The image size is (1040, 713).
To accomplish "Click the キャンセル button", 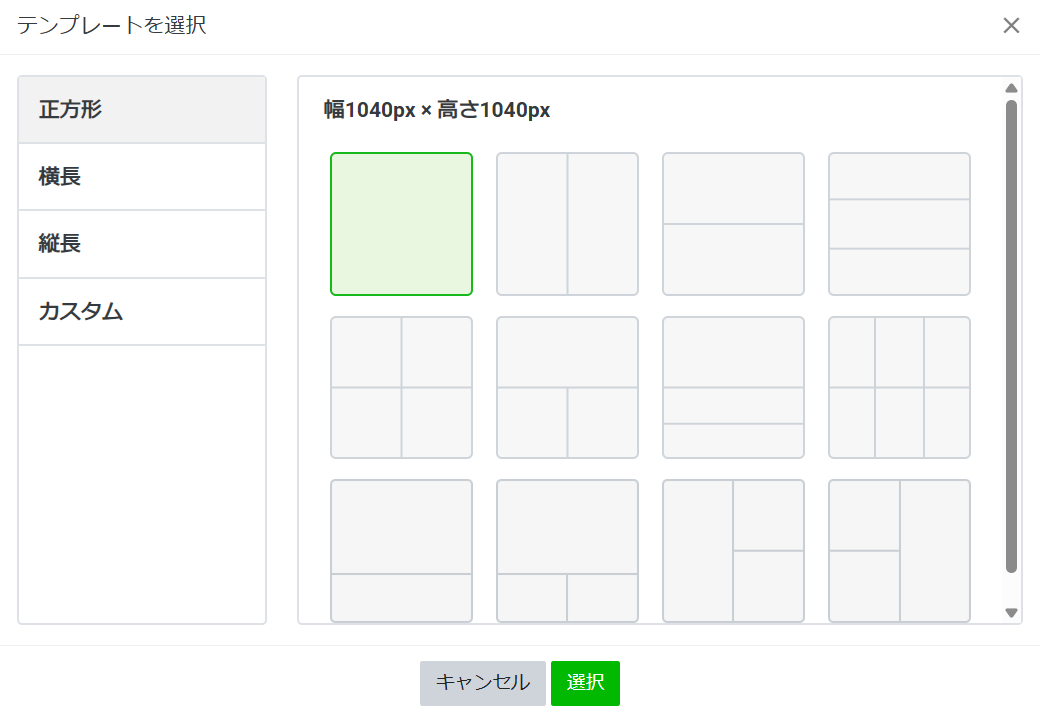I will 482,683.
